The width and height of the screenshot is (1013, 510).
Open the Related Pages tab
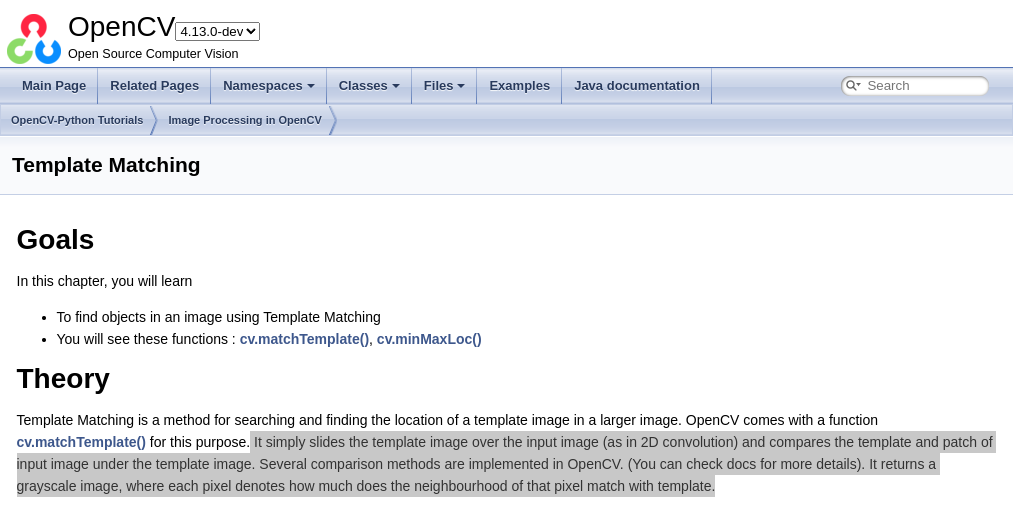[154, 86]
